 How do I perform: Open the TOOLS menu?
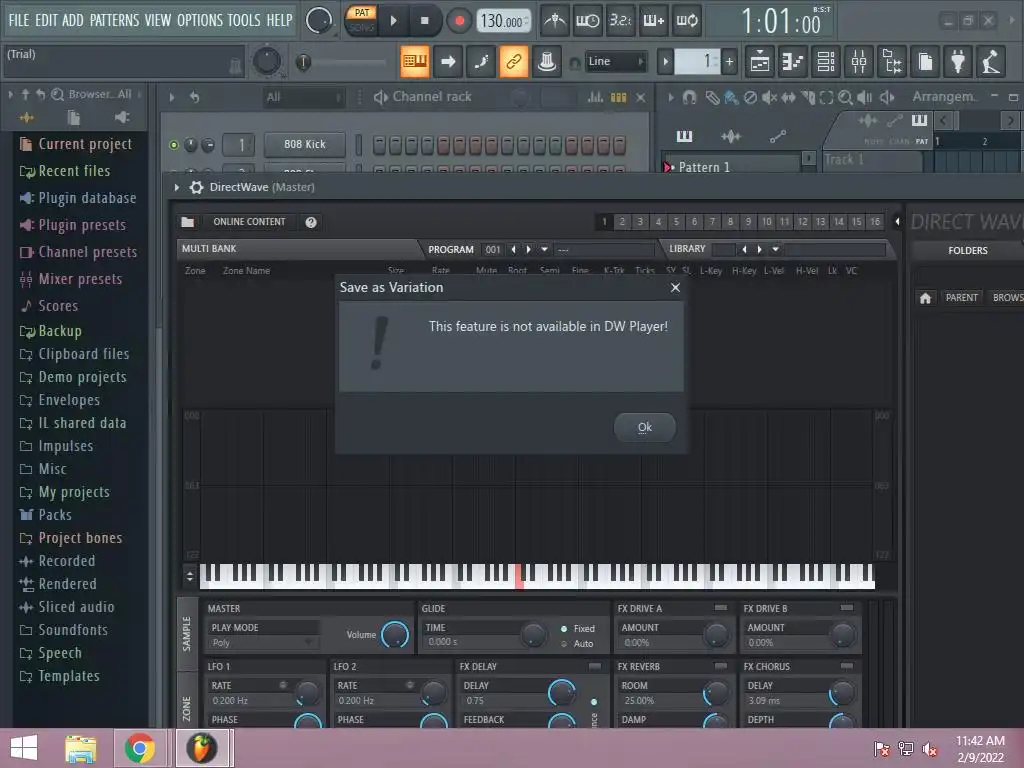point(244,20)
